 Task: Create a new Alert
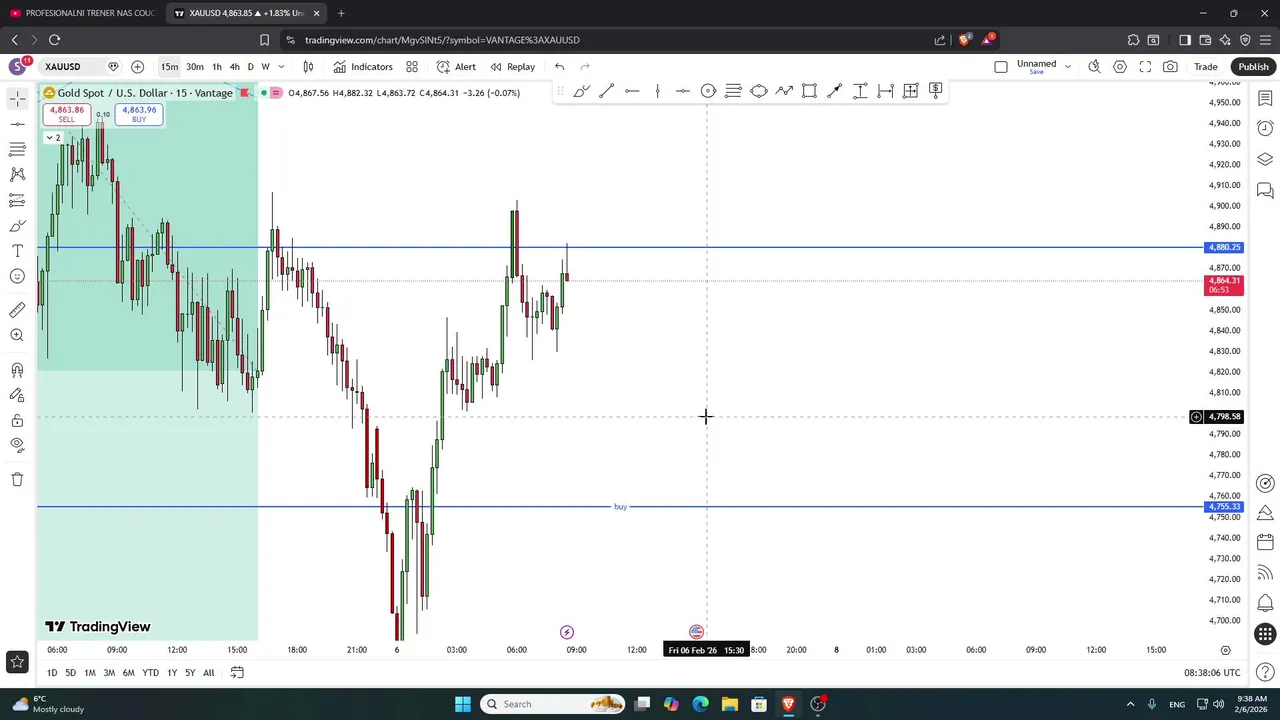click(456, 67)
